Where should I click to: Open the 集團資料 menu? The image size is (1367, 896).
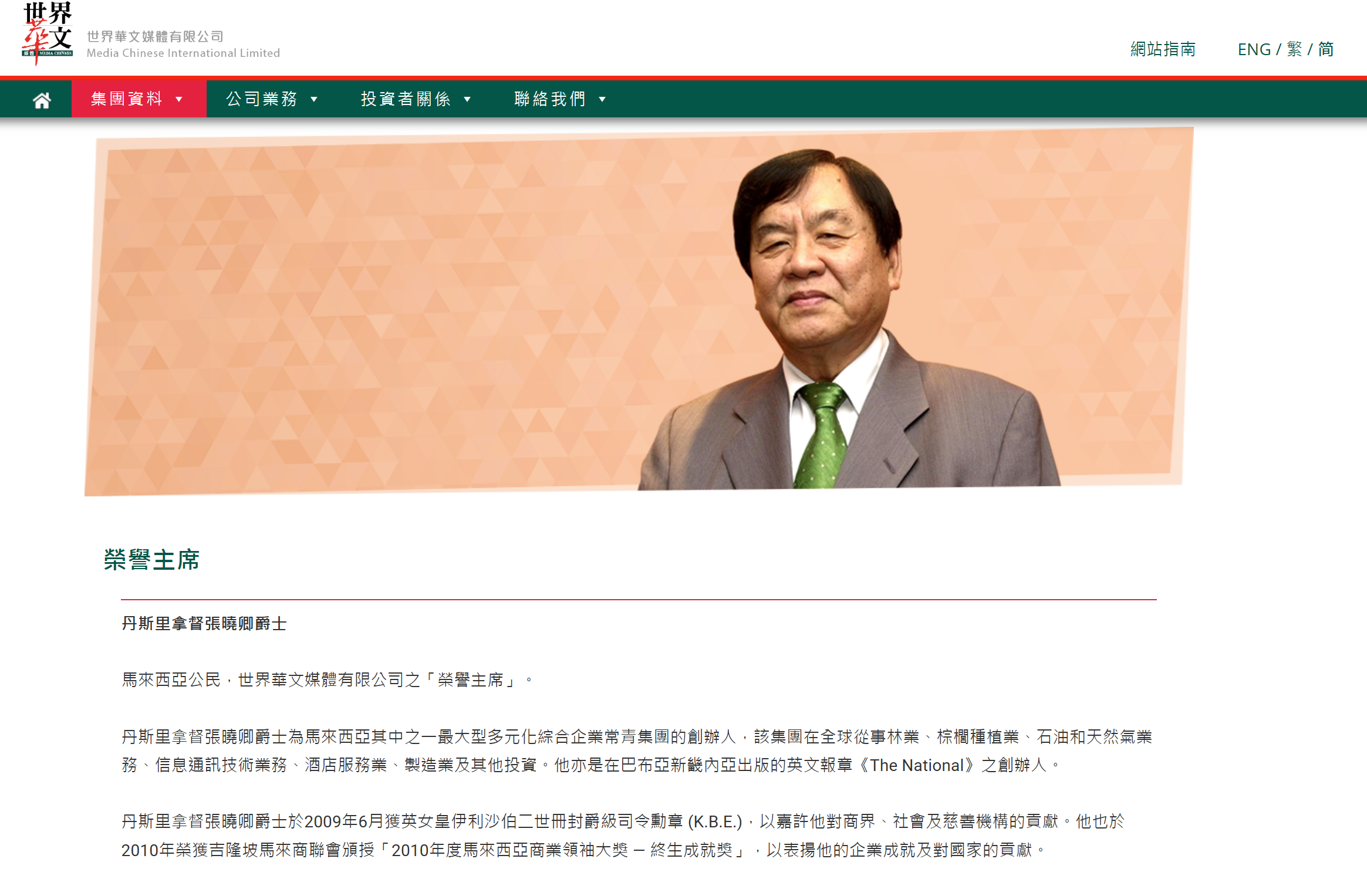coord(139,99)
